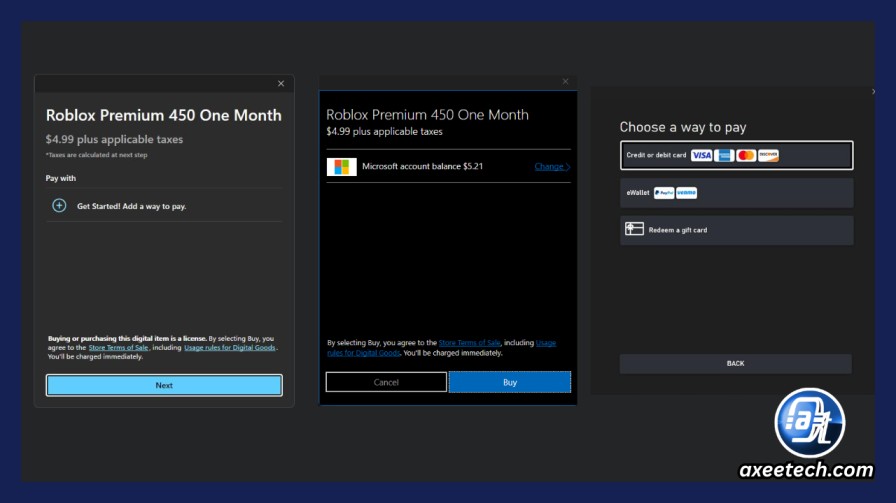The width and height of the screenshot is (896, 503).
Task: Click the plus icon beside Get Started
Action: pos(59,206)
